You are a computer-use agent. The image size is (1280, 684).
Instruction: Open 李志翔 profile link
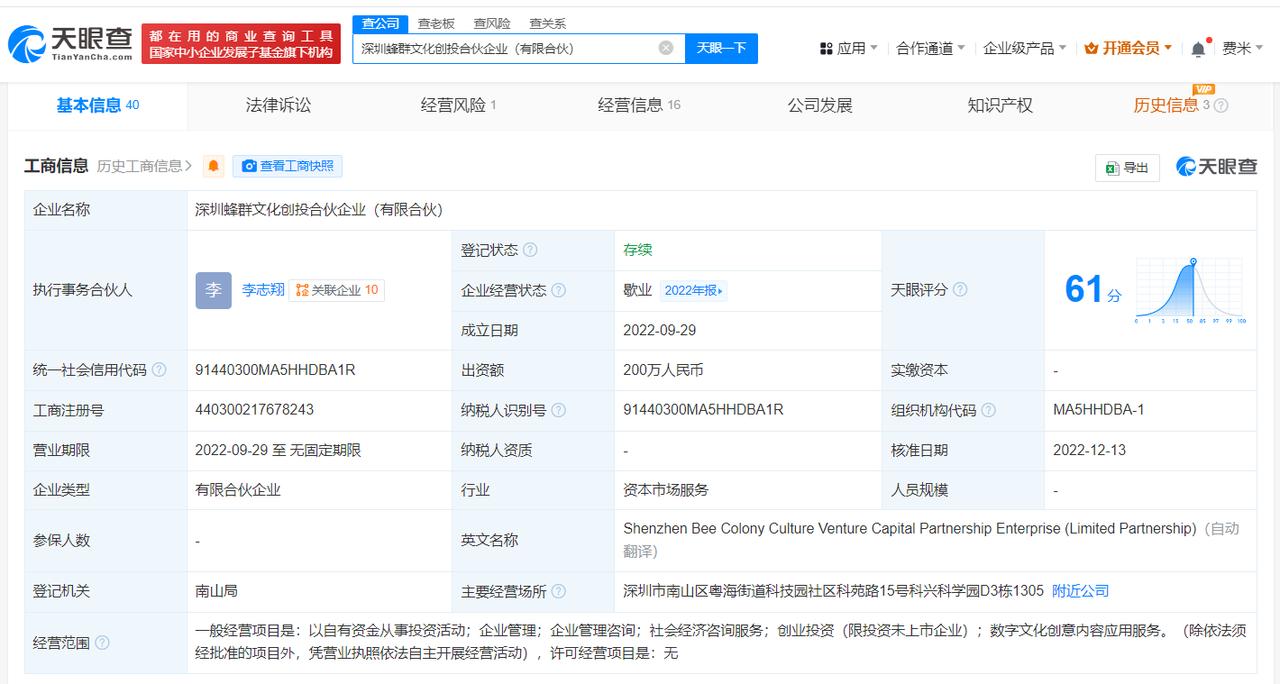[x=263, y=290]
